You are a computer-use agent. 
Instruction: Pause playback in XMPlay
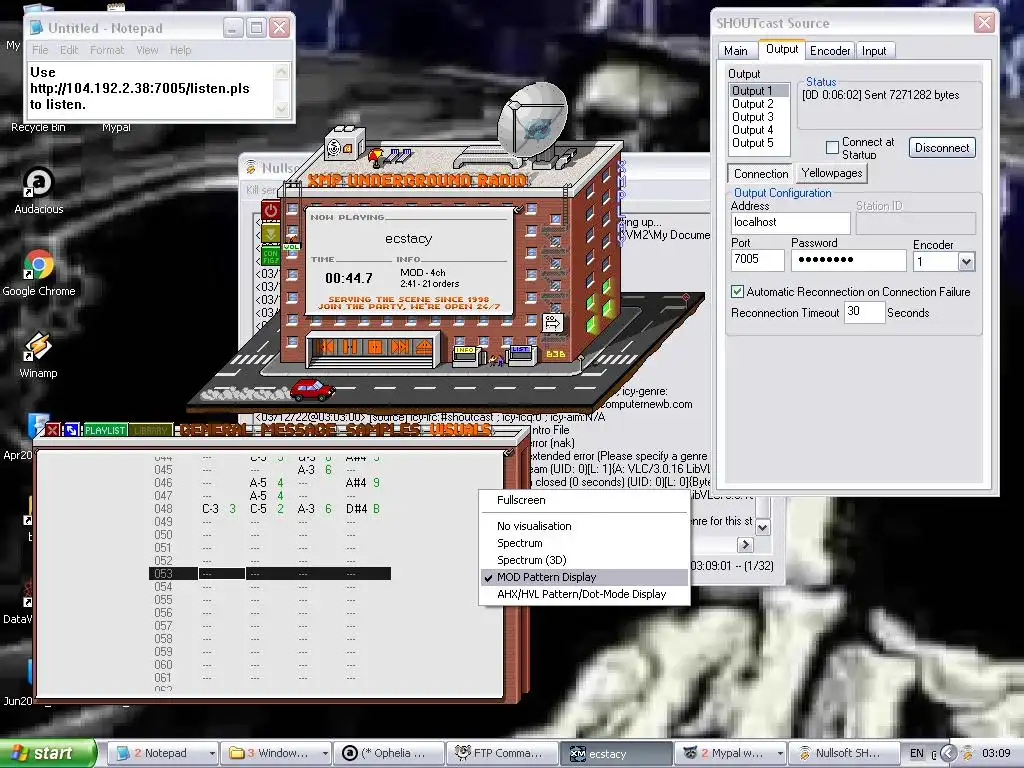pyautogui.click(x=351, y=347)
